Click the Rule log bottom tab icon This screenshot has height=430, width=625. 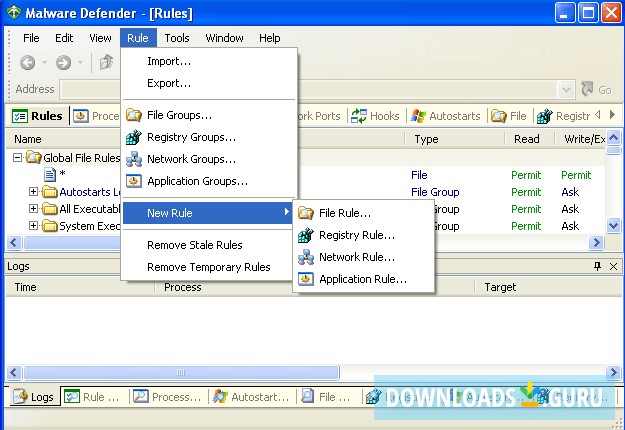pos(72,397)
